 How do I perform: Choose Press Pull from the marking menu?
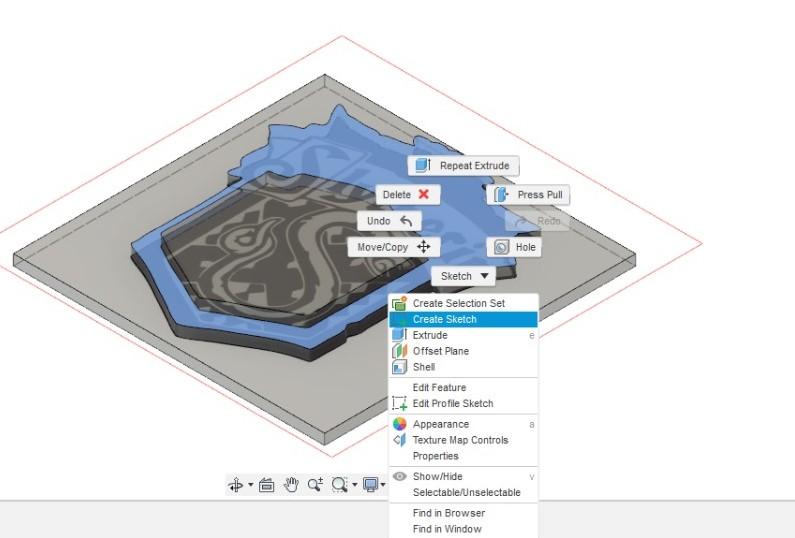click(528, 195)
